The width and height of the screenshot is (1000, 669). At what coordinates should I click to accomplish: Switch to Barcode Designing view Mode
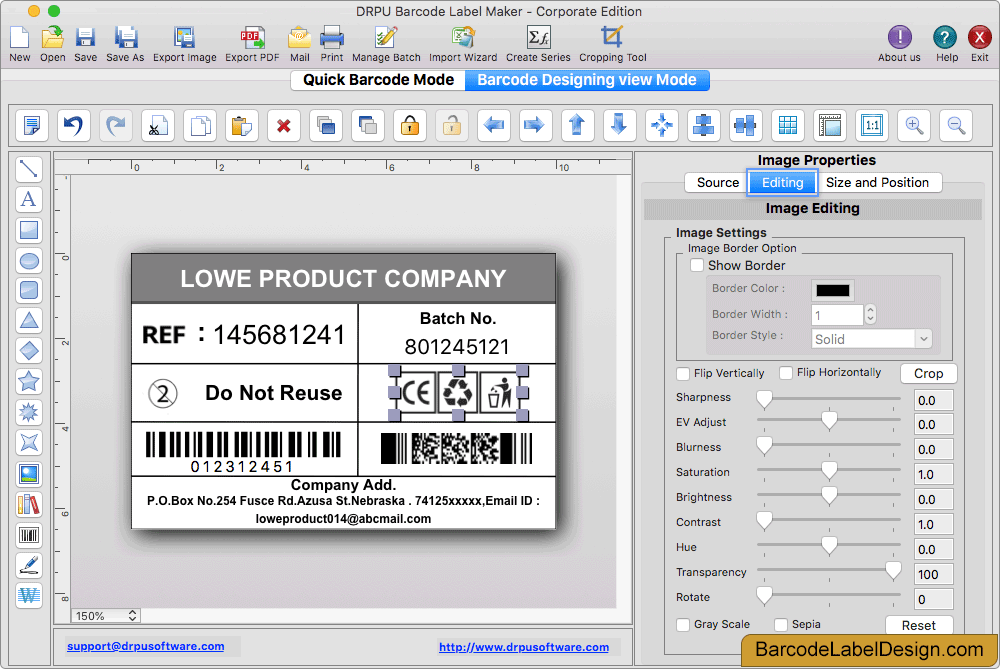point(587,80)
